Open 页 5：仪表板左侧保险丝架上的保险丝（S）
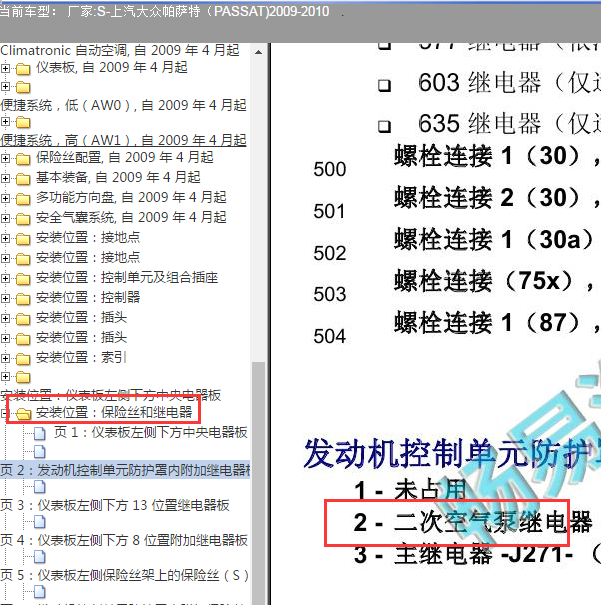Viewport: 601px width, 605px height. (124, 575)
